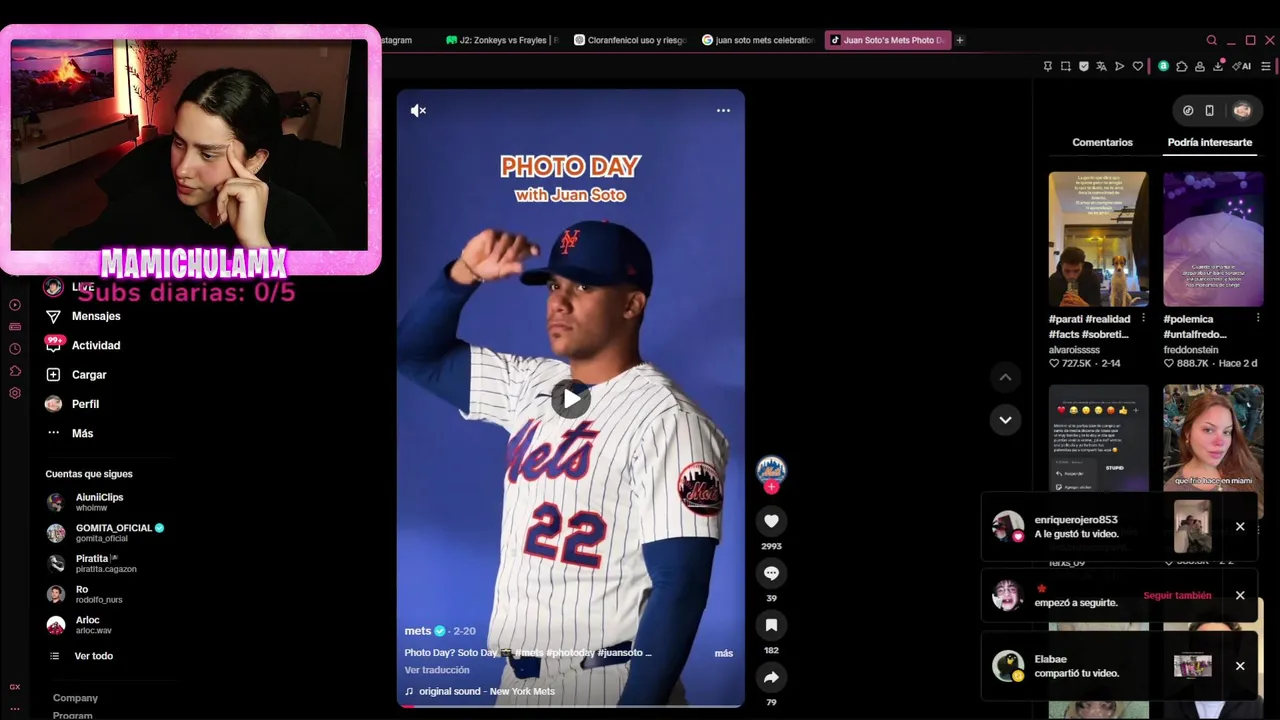Bookmark page with heart icon in toolbar
Image resolution: width=1280 pixels, height=720 pixels.
(1137, 66)
